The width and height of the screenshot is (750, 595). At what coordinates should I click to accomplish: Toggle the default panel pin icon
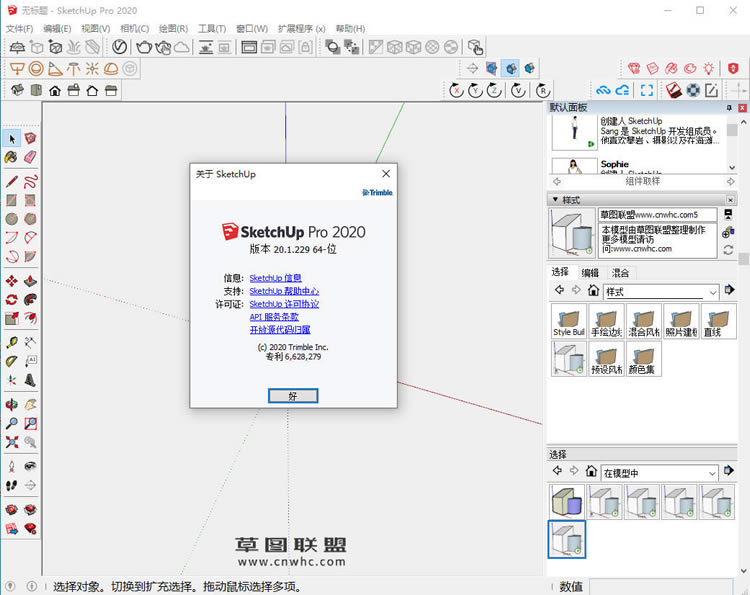[729, 108]
